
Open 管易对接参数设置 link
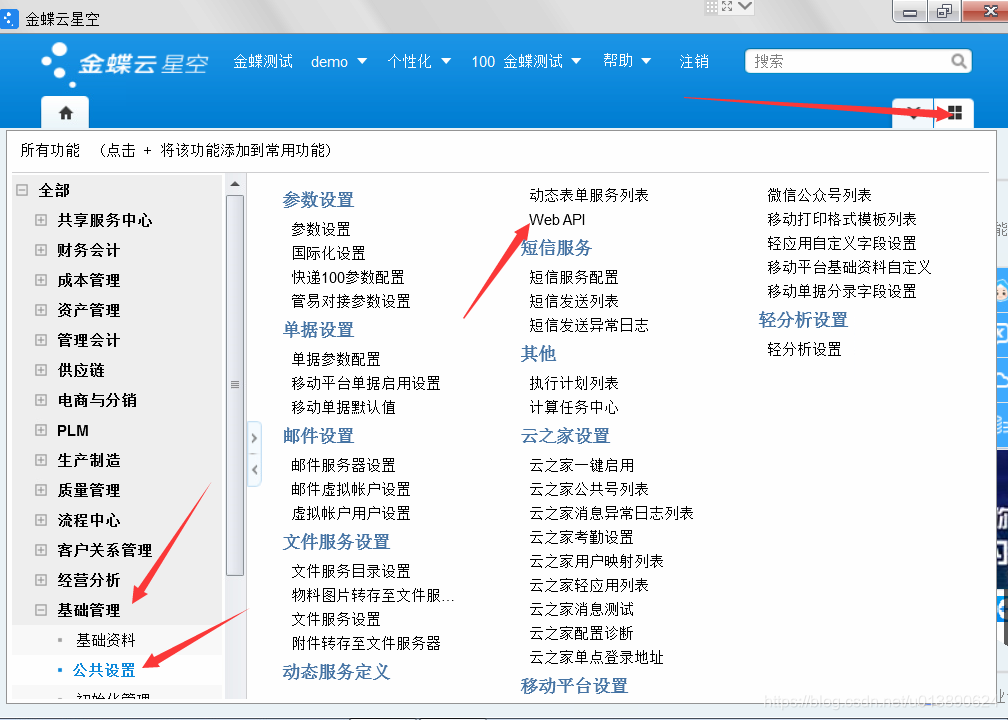(351, 302)
